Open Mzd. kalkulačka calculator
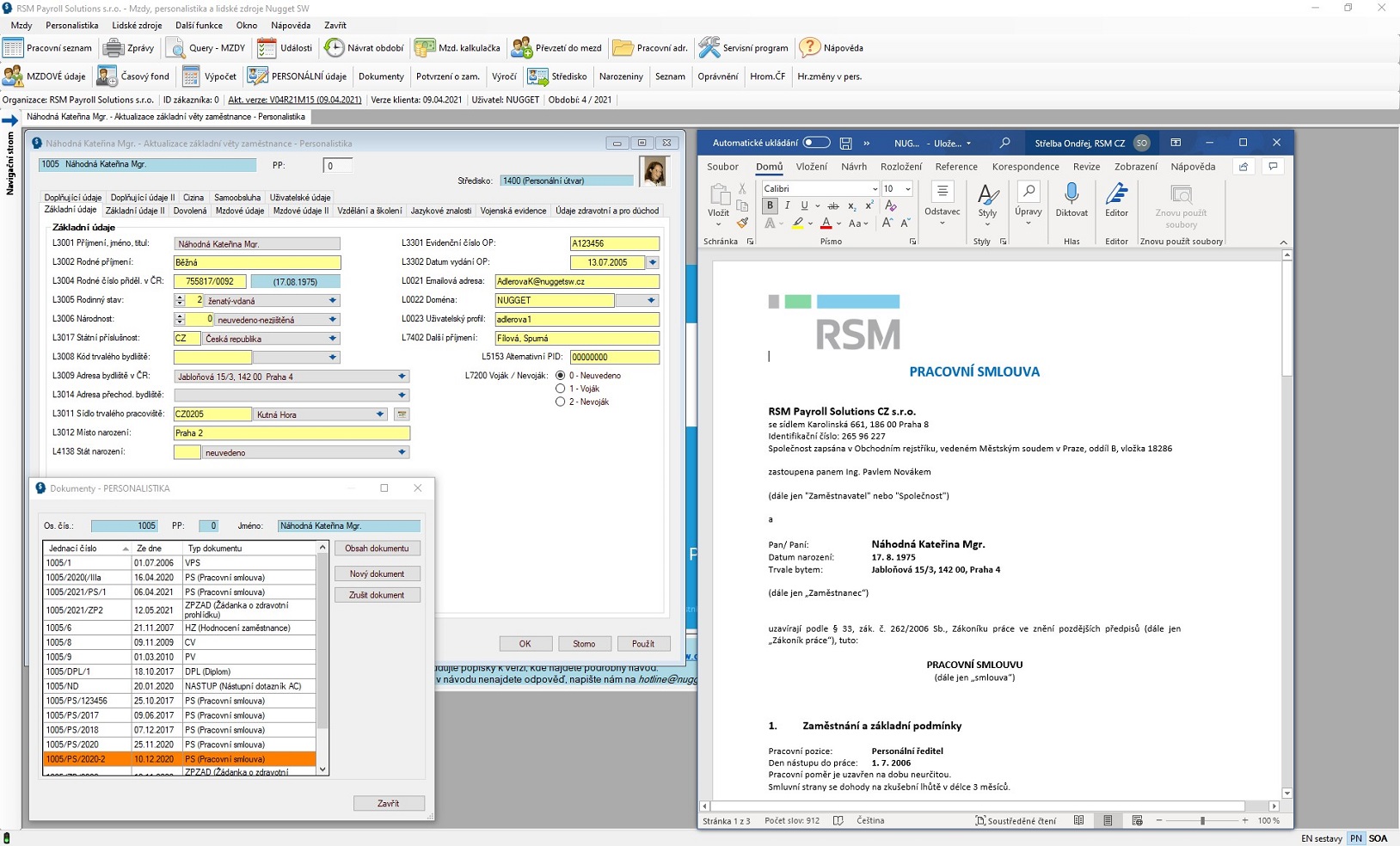This screenshot has height=846, width=1400. coord(457,48)
